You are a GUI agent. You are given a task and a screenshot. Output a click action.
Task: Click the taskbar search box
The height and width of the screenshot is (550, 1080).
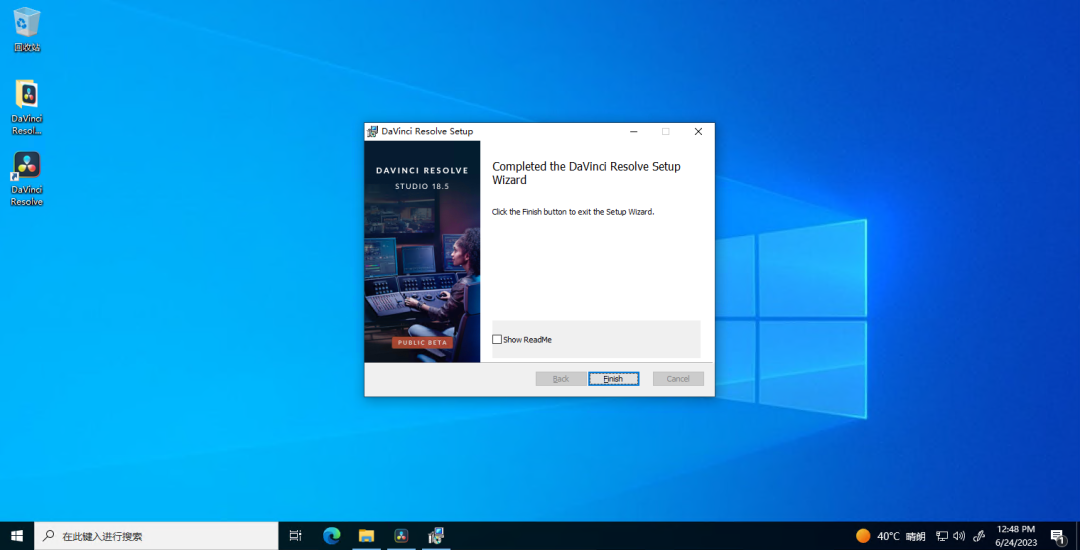click(160, 536)
